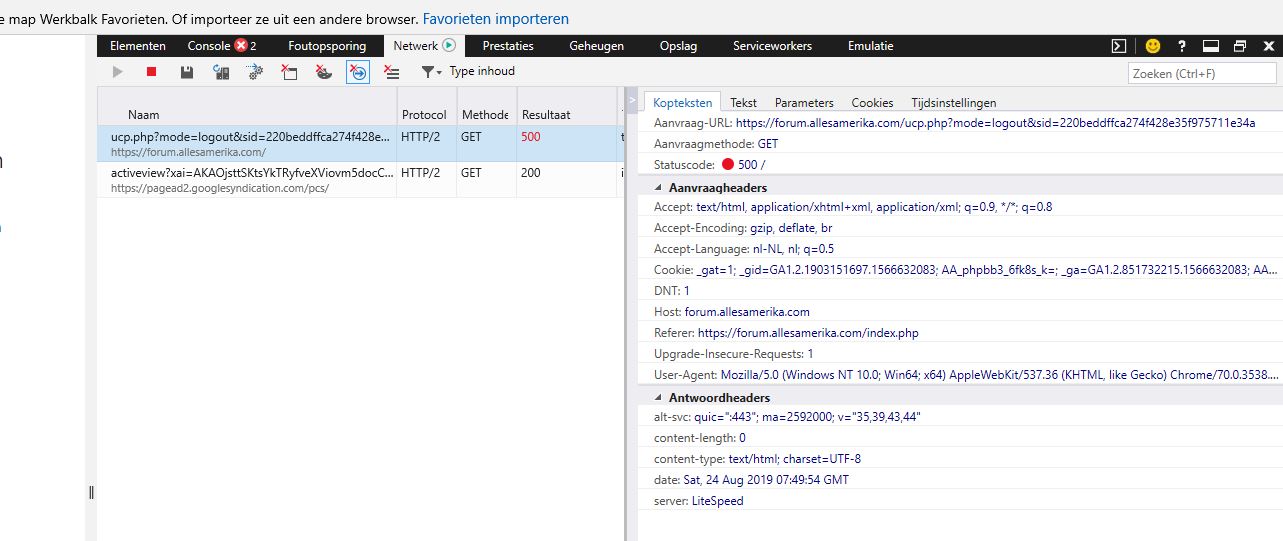Screen dimensions: 1283x541
Task: Collapse the Aanvraagheaders section
Action: 658,188
